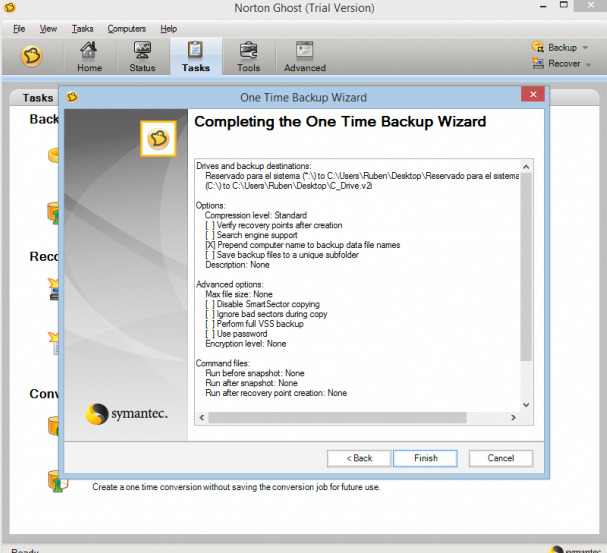Click the ghost icon in wizard title bar
Screen dimensions: 607x553
72,96
